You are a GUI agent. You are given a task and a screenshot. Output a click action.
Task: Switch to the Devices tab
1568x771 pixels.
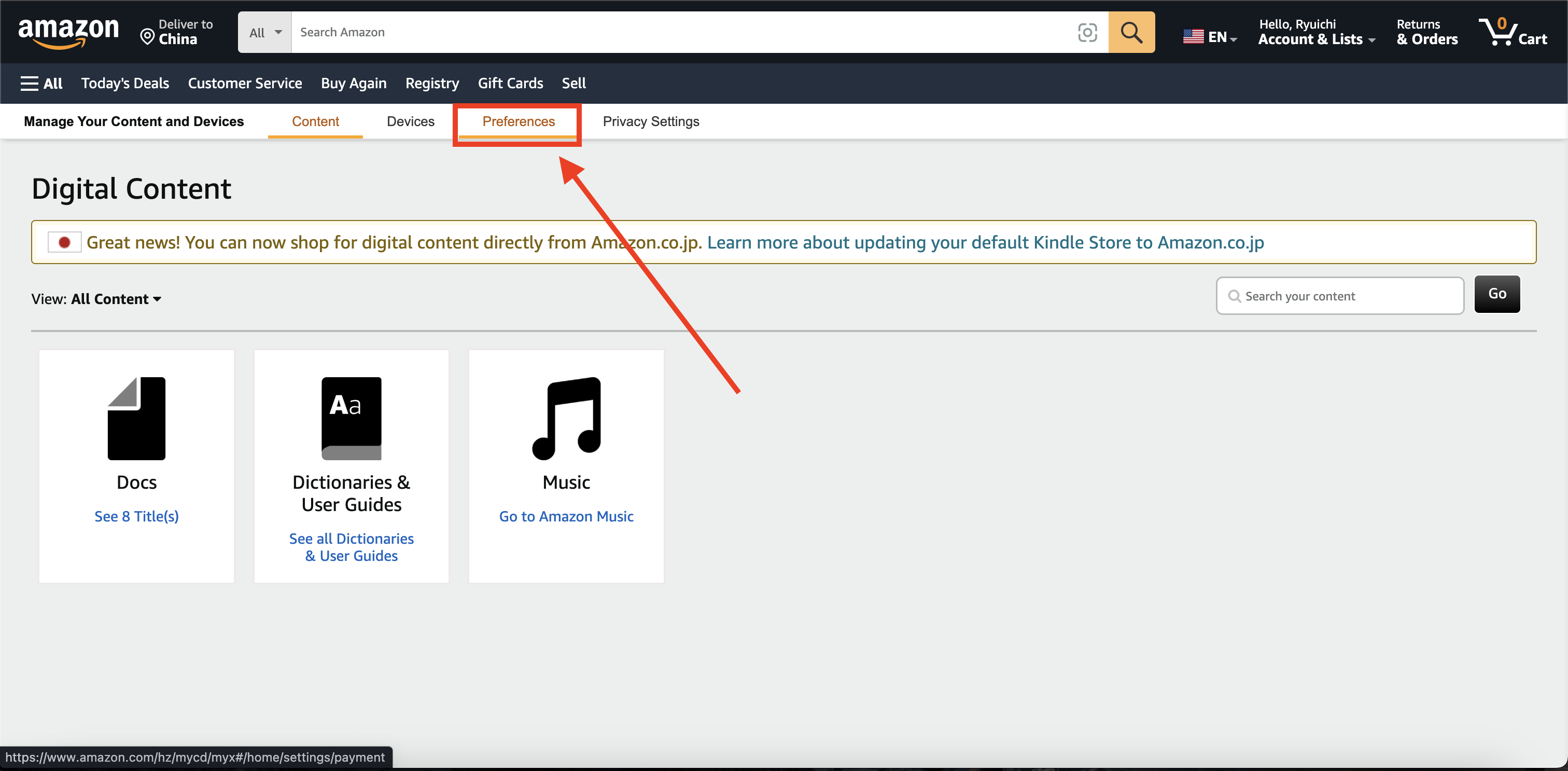tap(410, 122)
